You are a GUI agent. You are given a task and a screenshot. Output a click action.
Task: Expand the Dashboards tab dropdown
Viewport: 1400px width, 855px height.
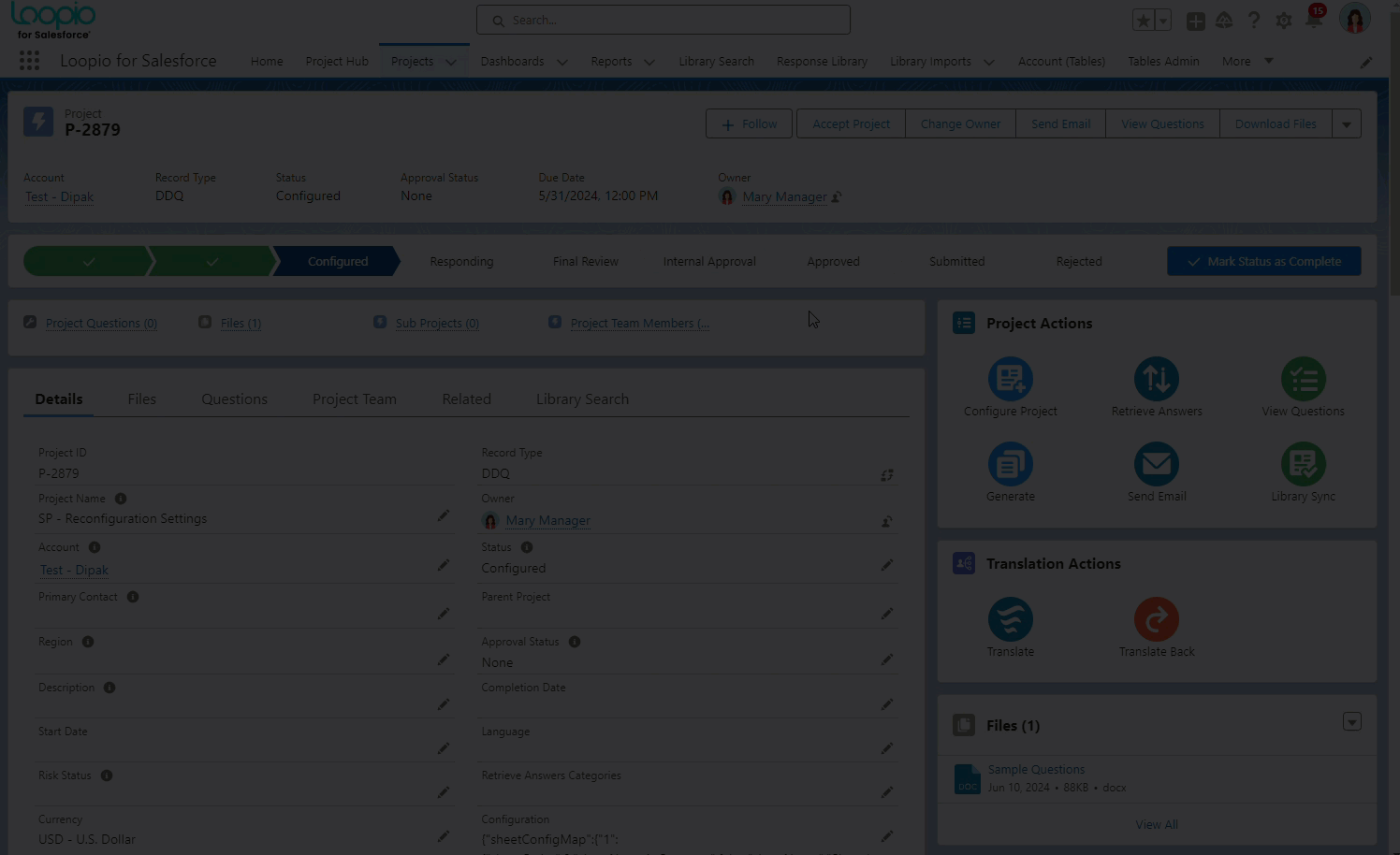point(561,62)
